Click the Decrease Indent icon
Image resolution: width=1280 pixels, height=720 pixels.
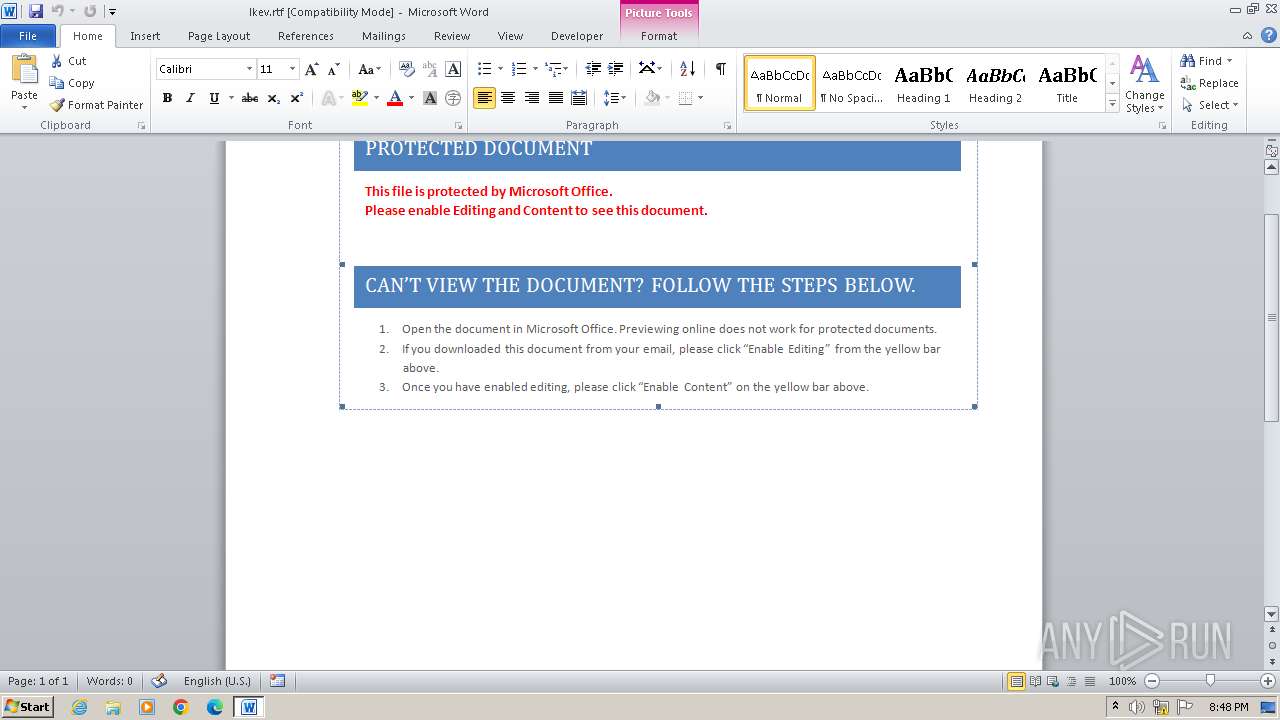tap(593, 69)
